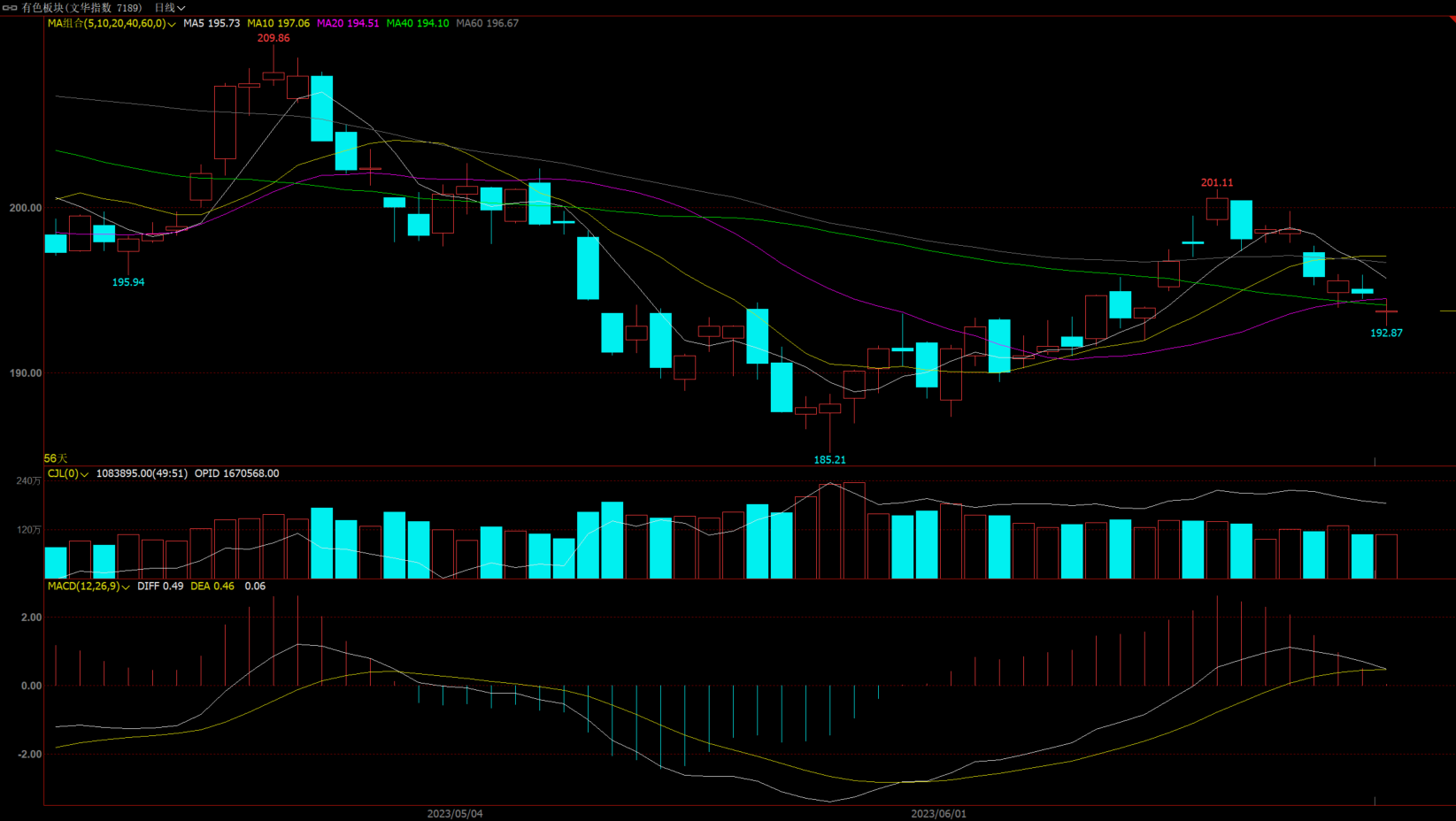Click the 2023/06/01 date axis label
This screenshot has width=1456, height=821.
(939, 814)
